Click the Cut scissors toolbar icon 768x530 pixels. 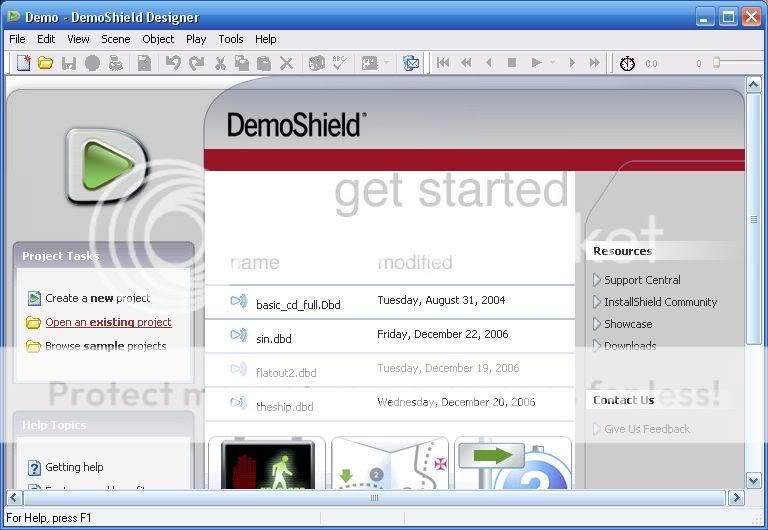click(220, 63)
